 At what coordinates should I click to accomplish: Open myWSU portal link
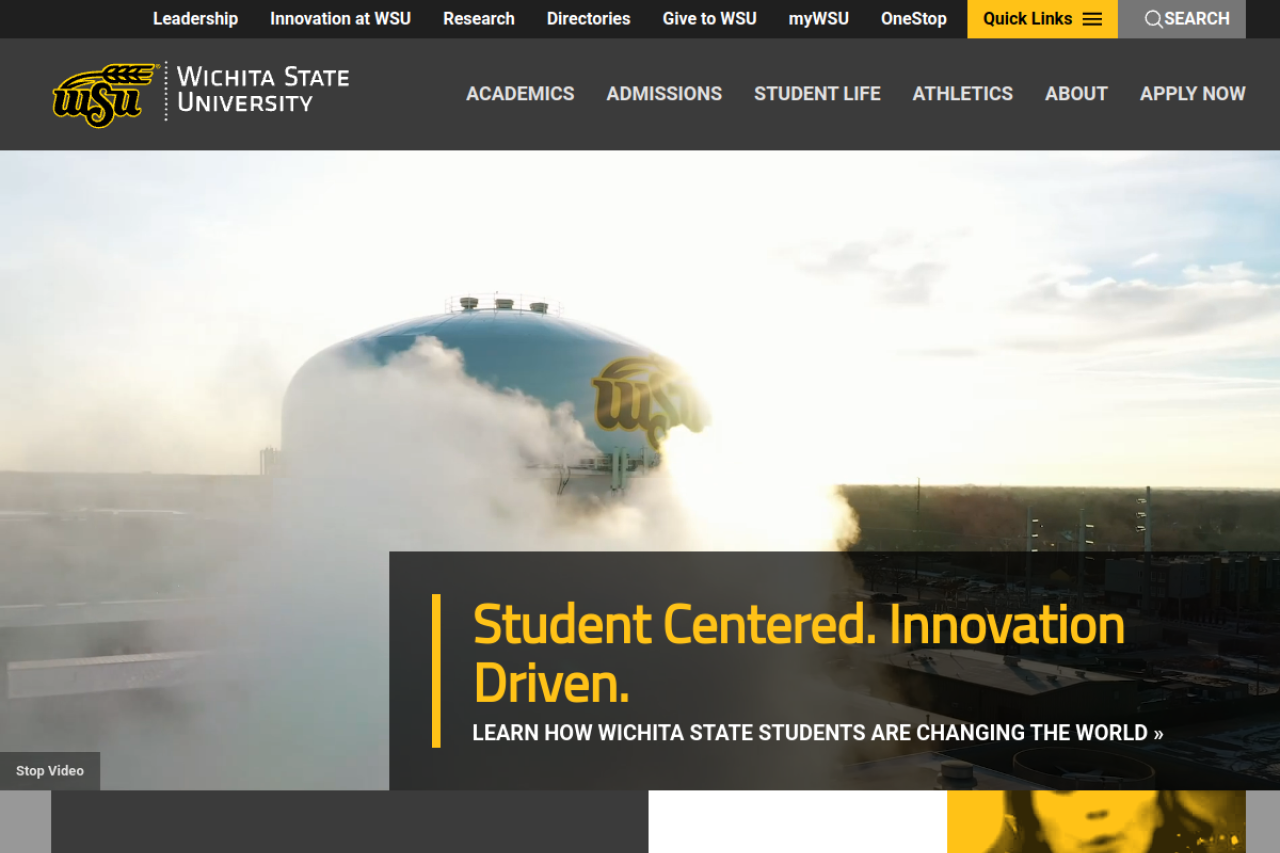click(819, 19)
